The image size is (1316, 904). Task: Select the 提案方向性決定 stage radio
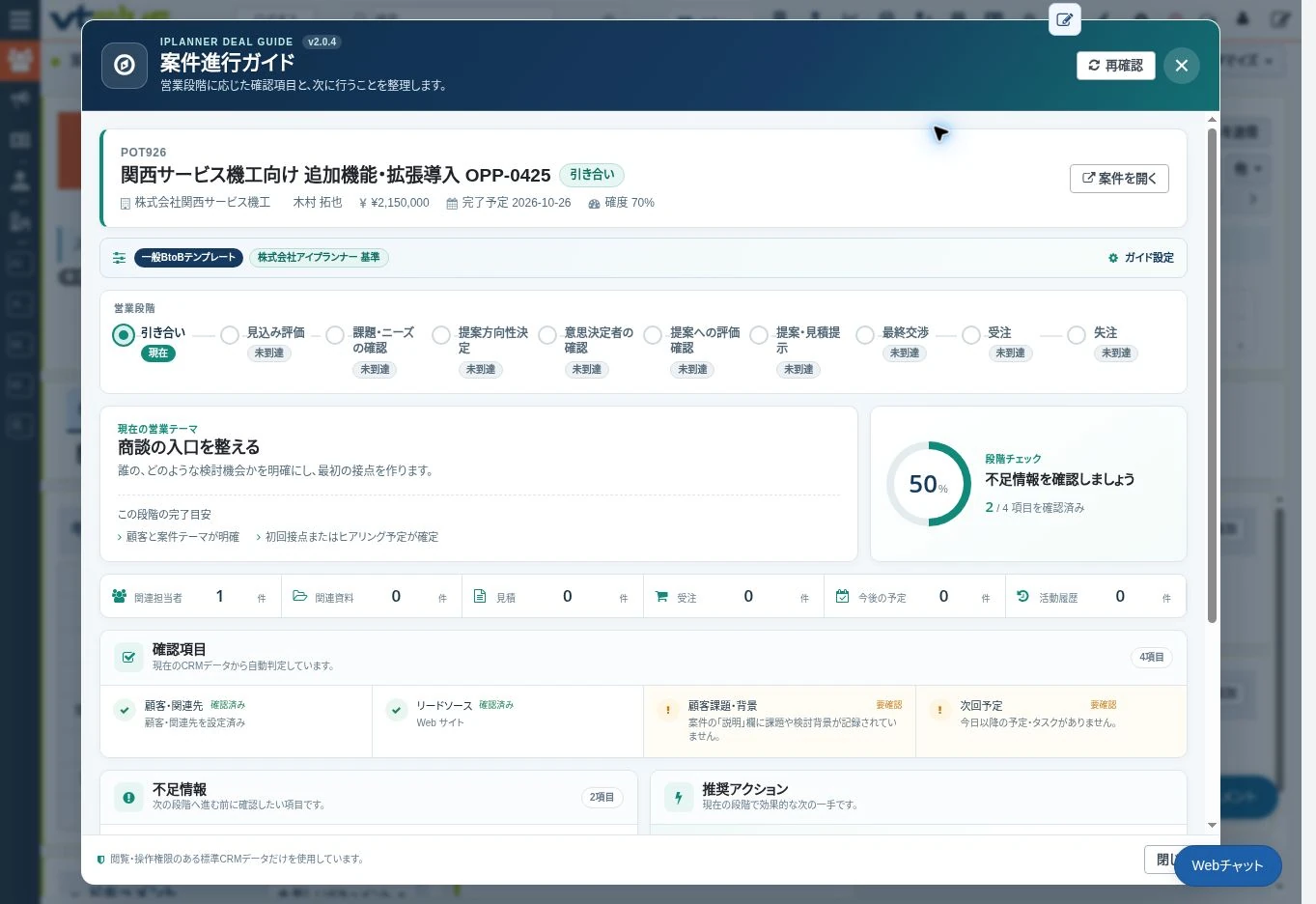pyautogui.click(x=441, y=335)
